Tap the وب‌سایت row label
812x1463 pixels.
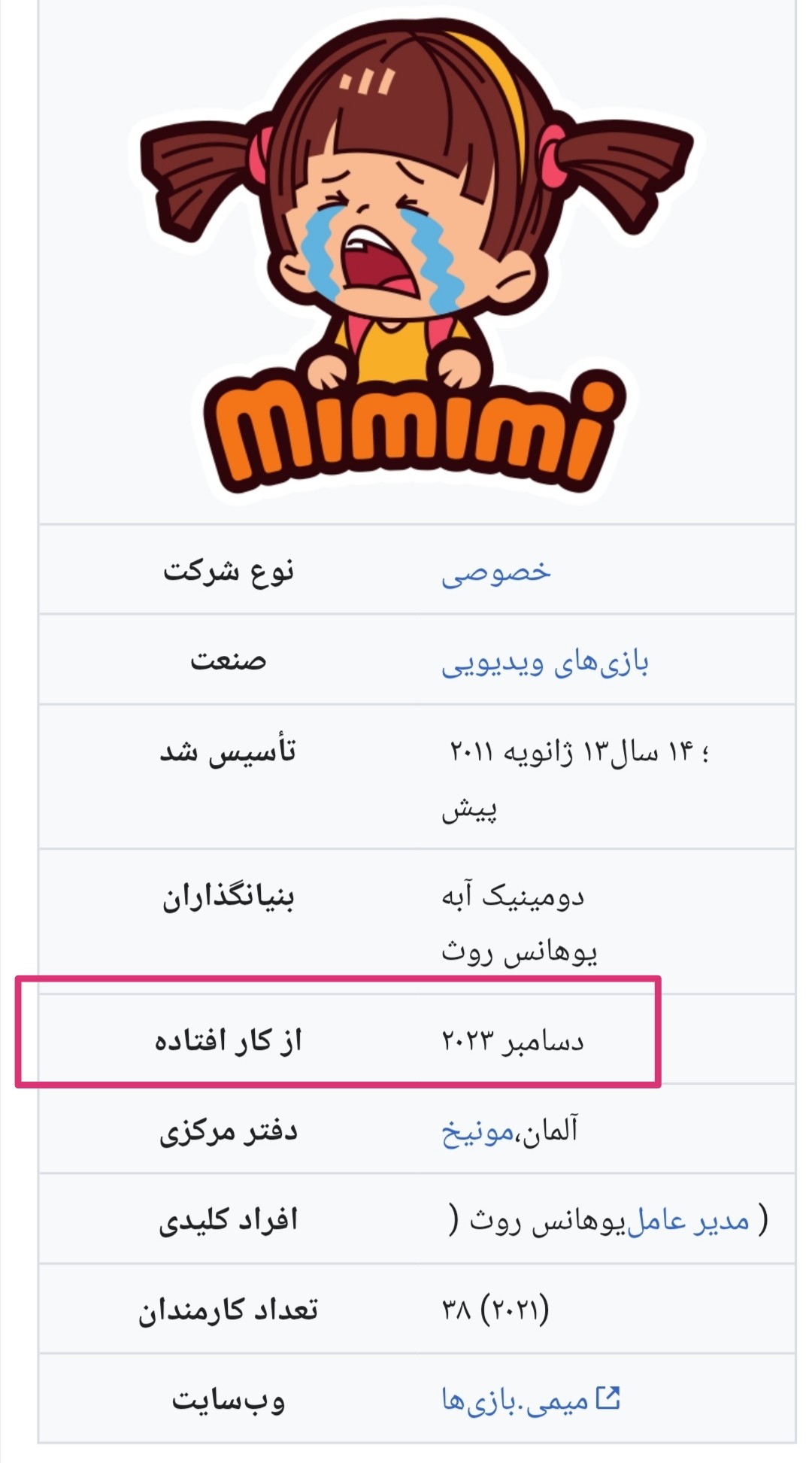pyautogui.click(x=229, y=1401)
